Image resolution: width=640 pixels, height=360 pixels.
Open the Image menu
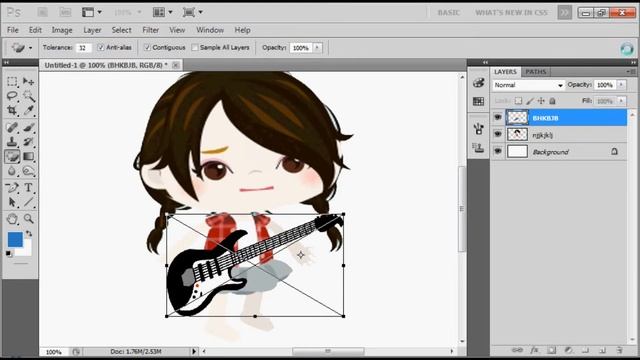[x=62, y=30]
